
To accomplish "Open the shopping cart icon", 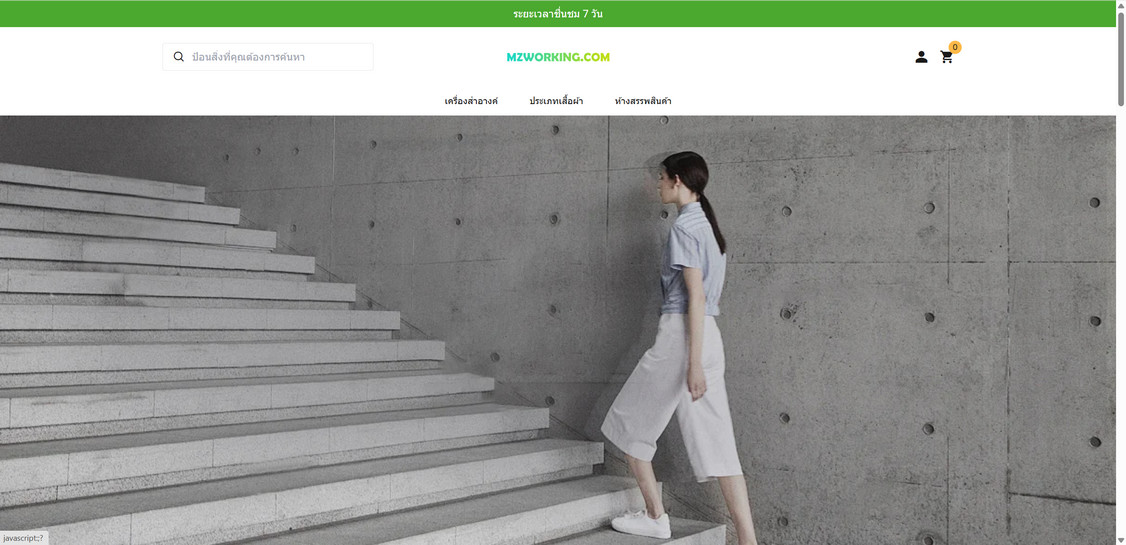I will 946,57.
